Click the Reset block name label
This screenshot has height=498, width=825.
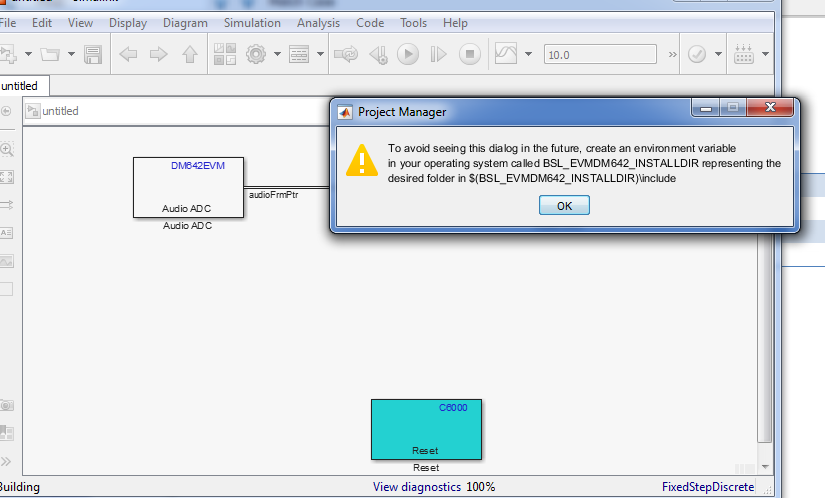click(426, 467)
